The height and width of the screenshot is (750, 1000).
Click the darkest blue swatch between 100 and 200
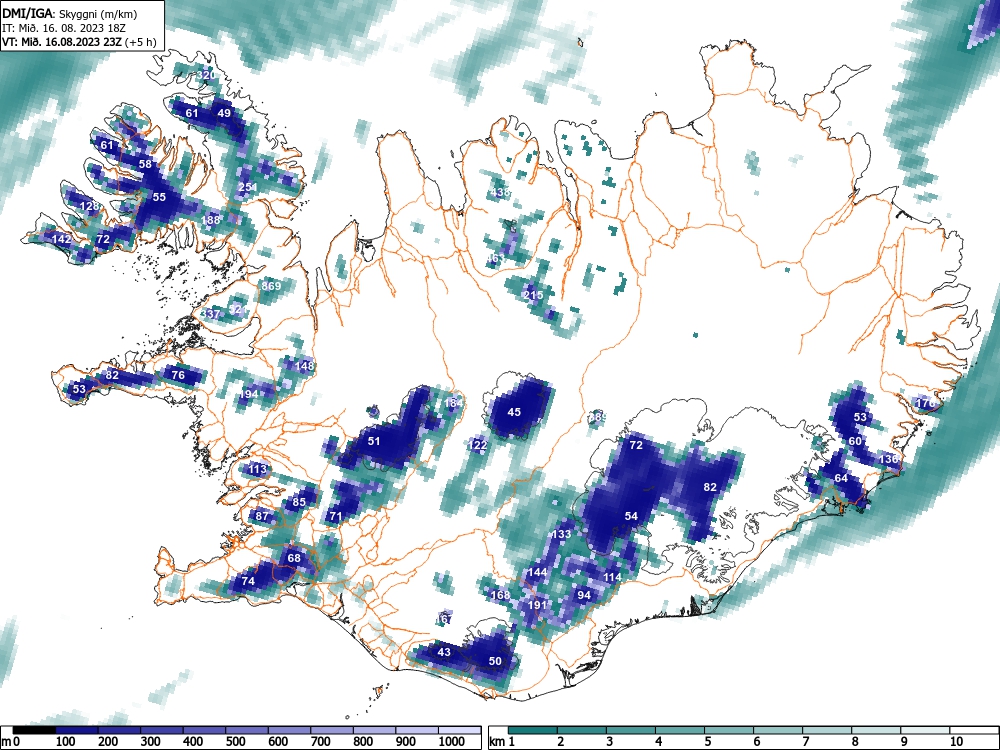tap(77, 730)
